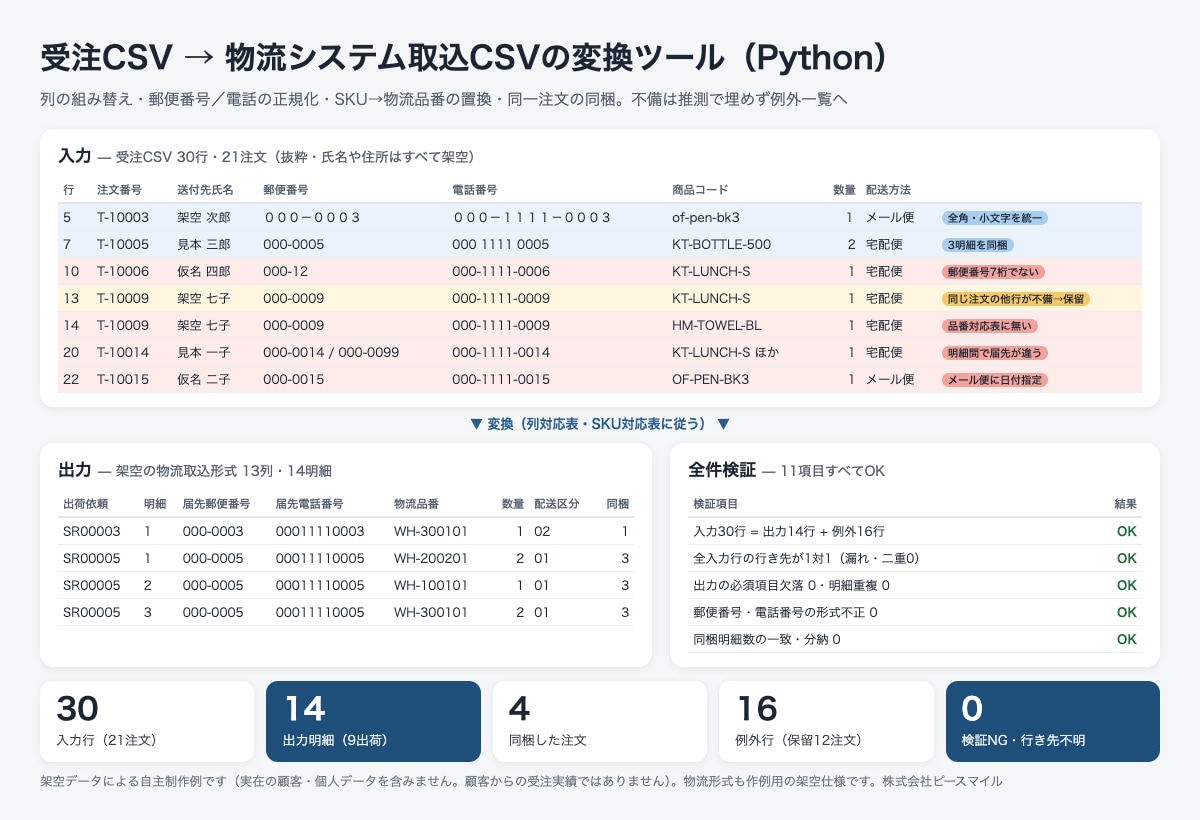This screenshot has width=1200, height=820.
Task: Click output phone number 00011110003
Action: [320, 531]
